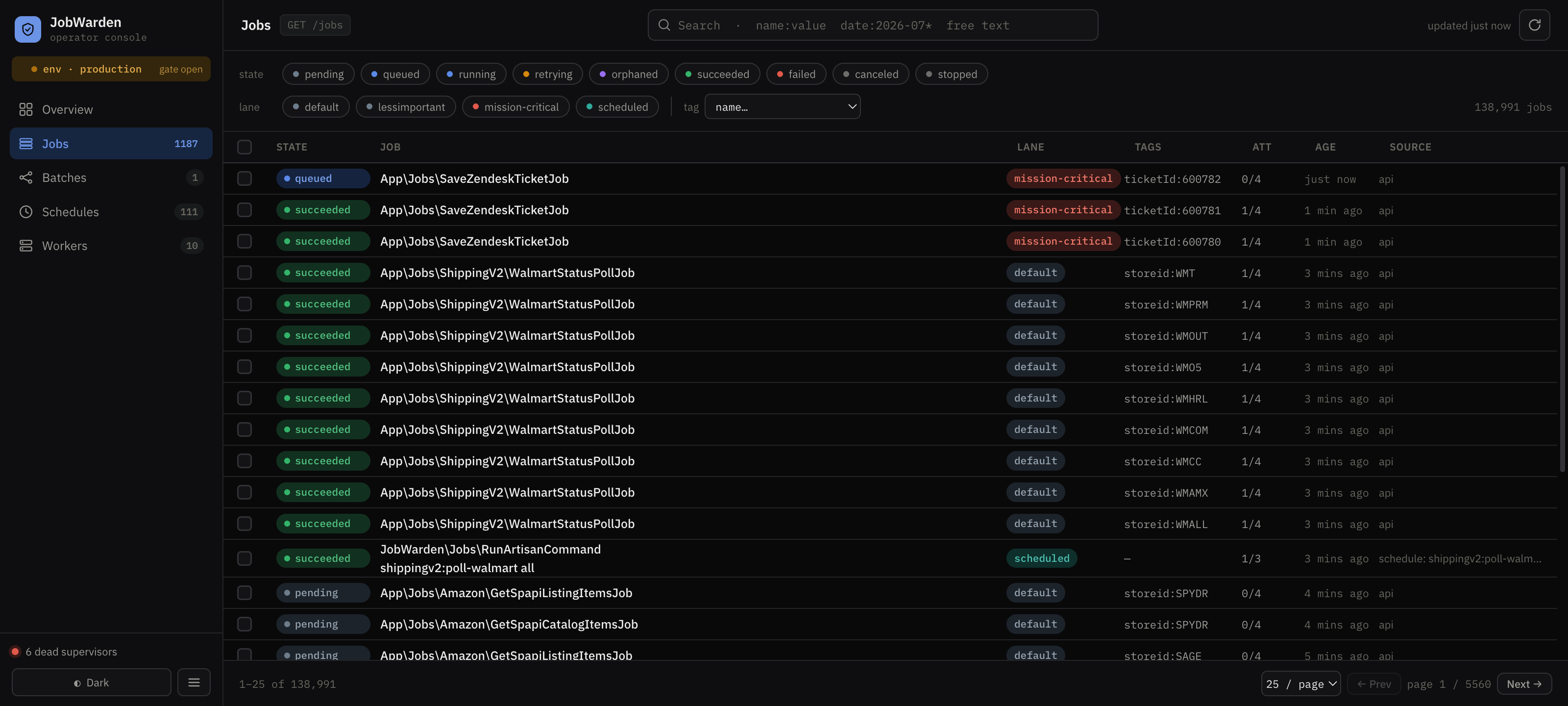Filter by default lane chip
The width and height of the screenshot is (1568, 706).
point(315,106)
